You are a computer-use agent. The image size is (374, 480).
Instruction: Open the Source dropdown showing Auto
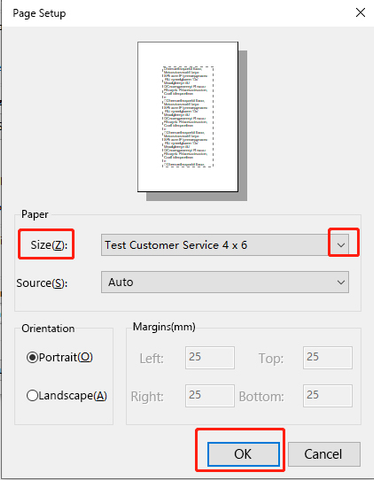(225, 282)
